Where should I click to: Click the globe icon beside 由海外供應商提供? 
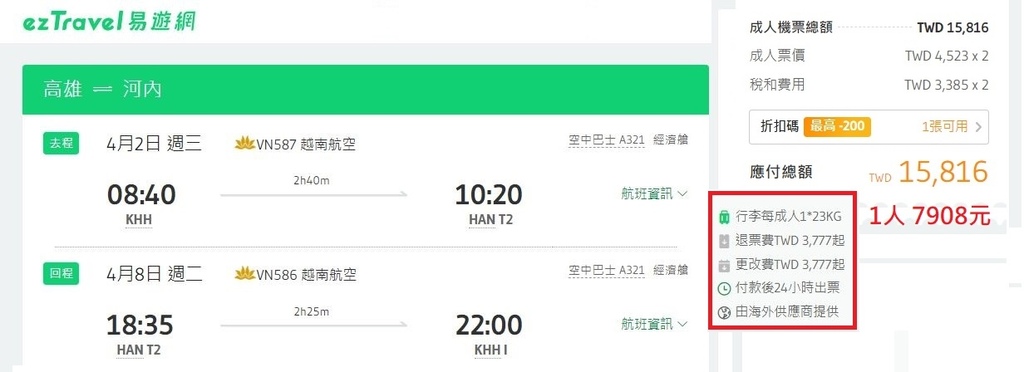pyautogui.click(x=724, y=313)
